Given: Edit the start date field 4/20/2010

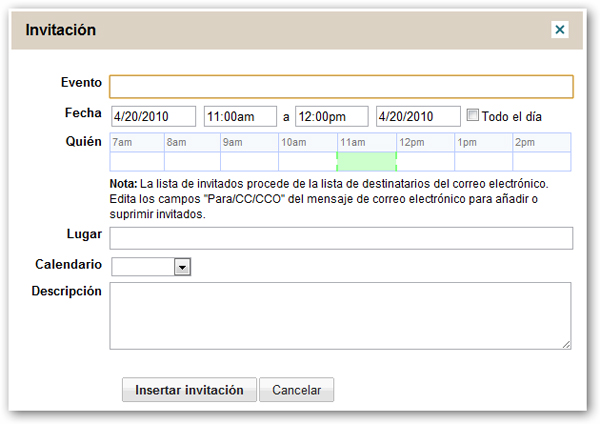Looking at the screenshot, I should (153, 116).
